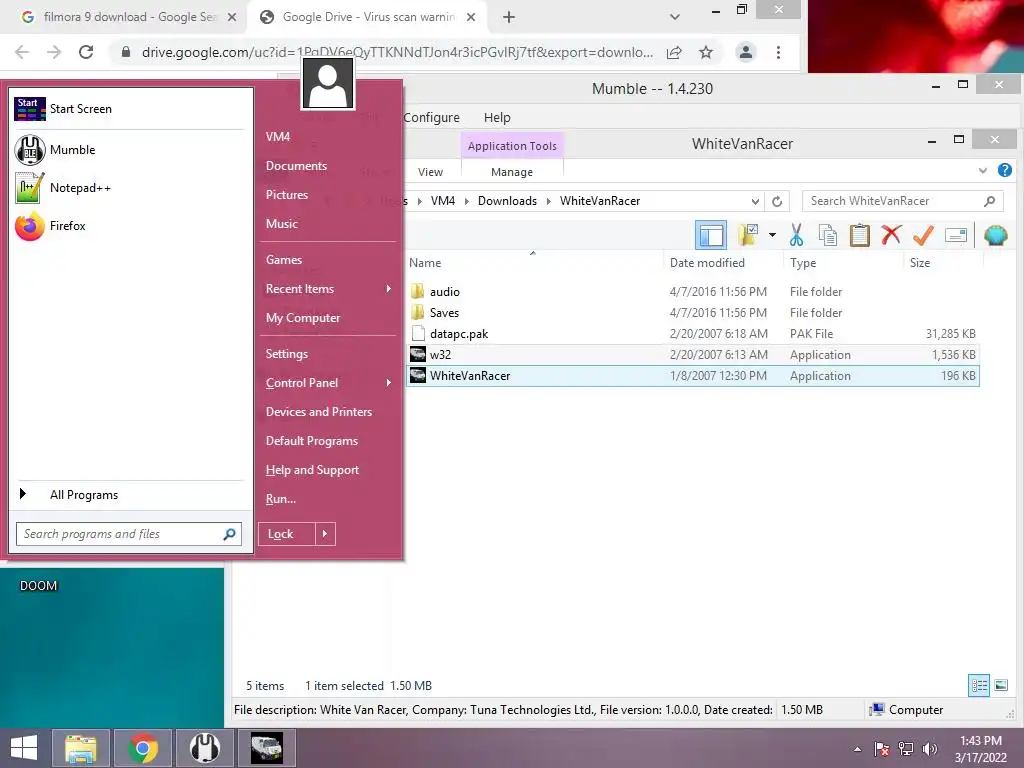Refresh the WhiteVanRacer folder view
The height and width of the screenshot is (768, 1024).
(776, 201)
